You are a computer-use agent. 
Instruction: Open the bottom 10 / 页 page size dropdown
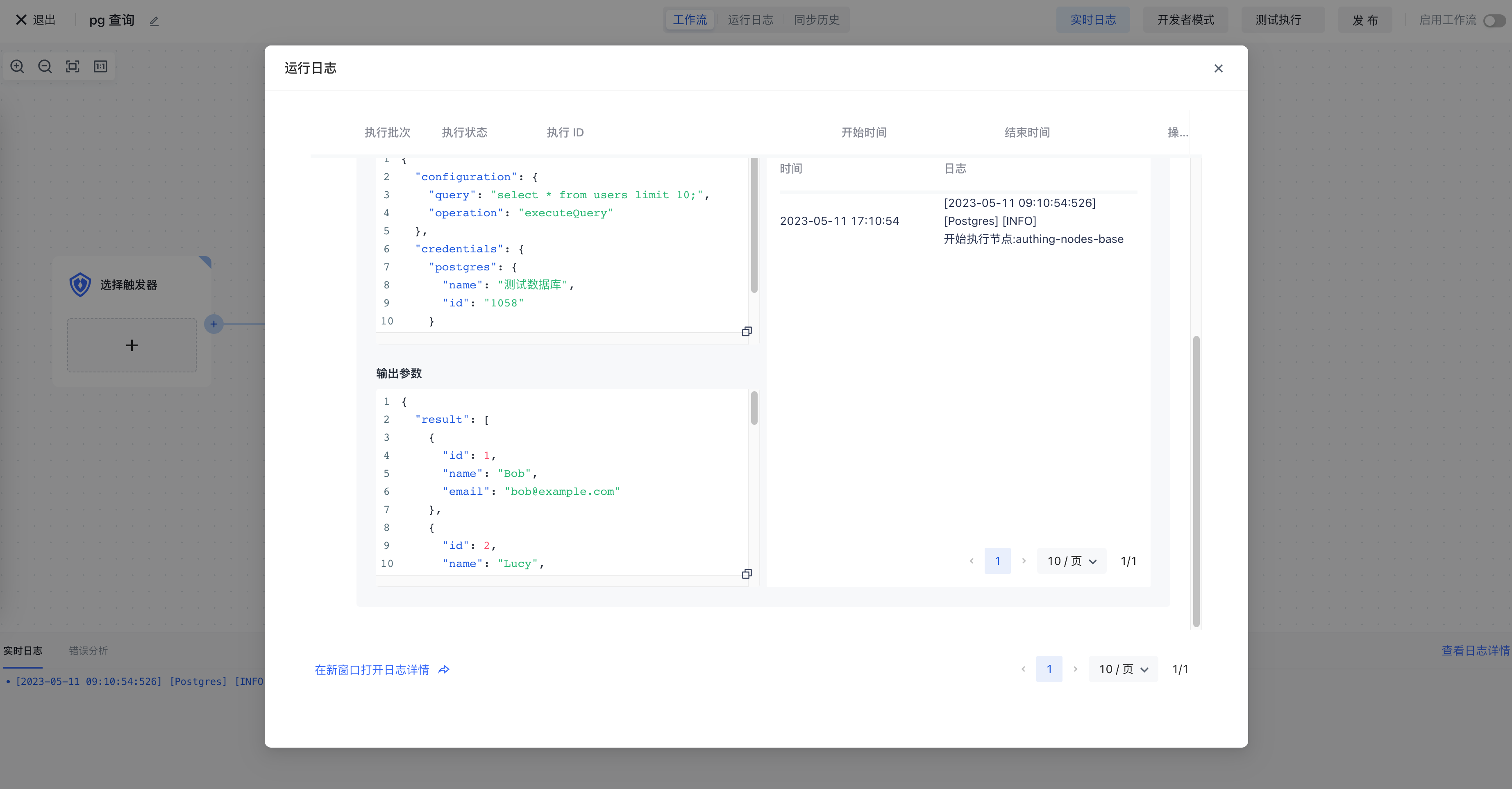(1123, 669)
